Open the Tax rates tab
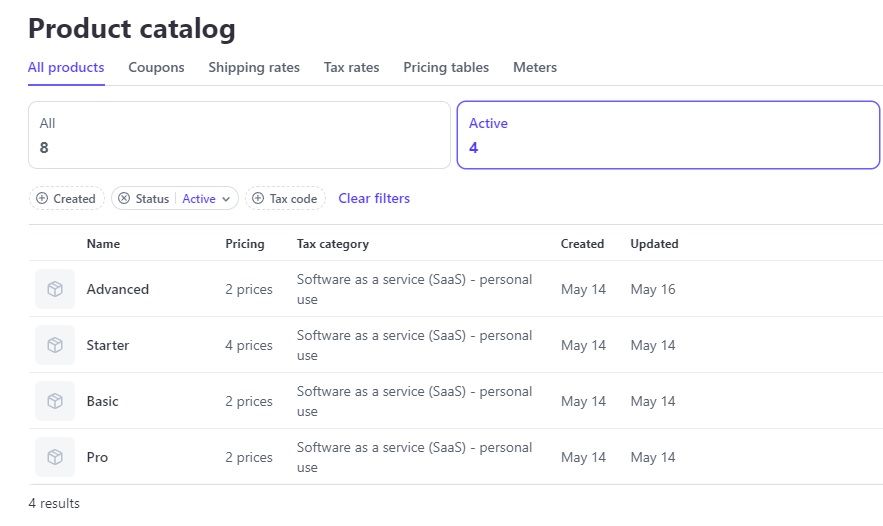 click(x=351, y=68)
